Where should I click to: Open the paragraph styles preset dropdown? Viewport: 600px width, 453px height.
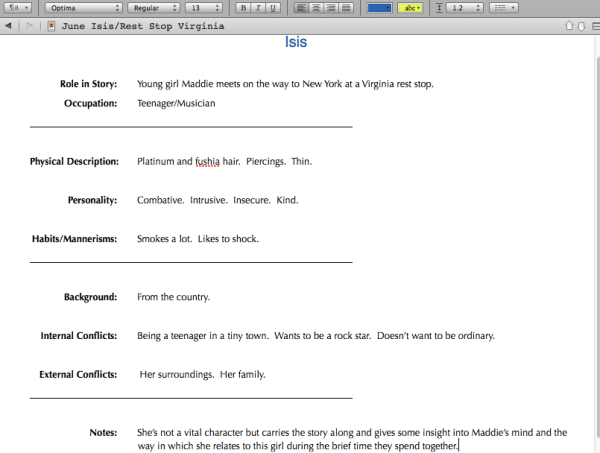pyautogui.click(x=19, y=8)
